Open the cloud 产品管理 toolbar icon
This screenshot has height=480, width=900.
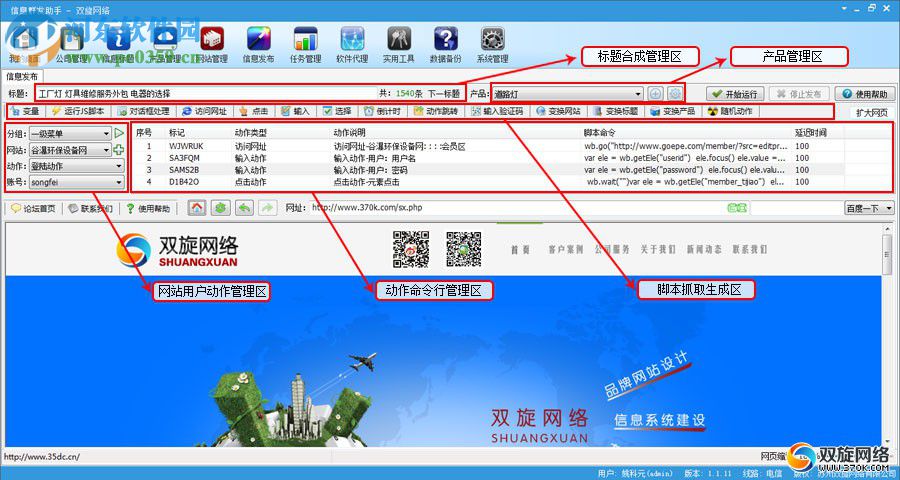tap(165, 45)
